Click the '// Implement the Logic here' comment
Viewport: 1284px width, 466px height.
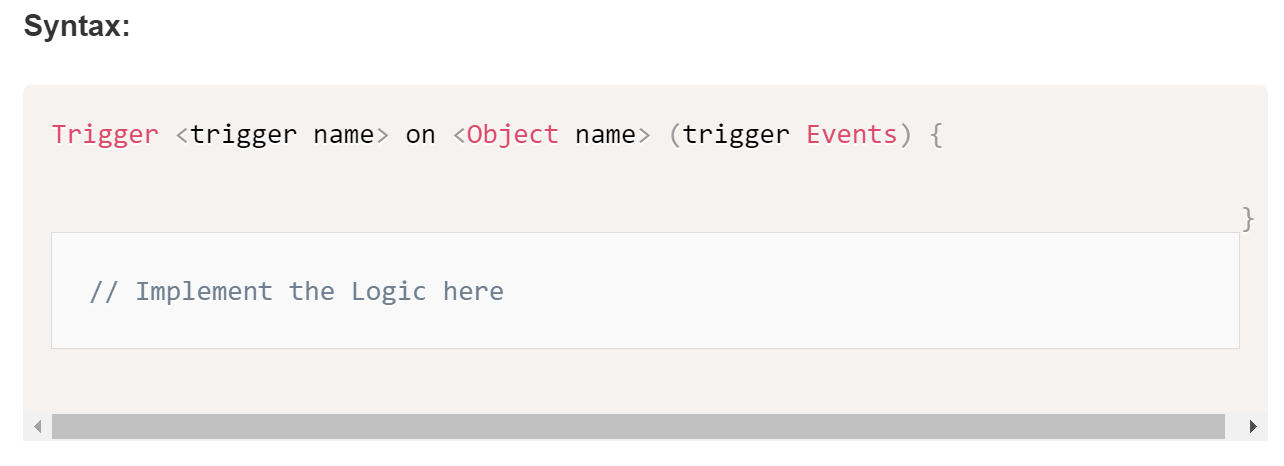click(x=296, y=291)
